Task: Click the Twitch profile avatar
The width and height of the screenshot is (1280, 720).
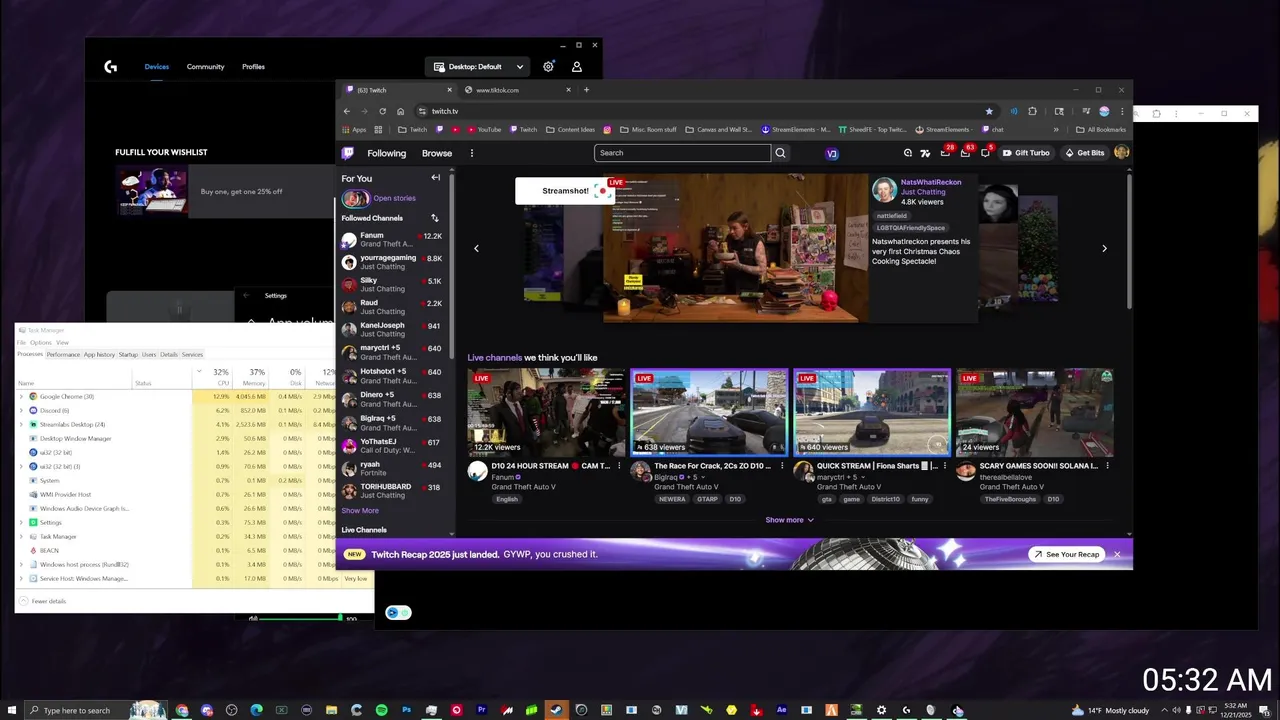Action: pos(1122,153)
